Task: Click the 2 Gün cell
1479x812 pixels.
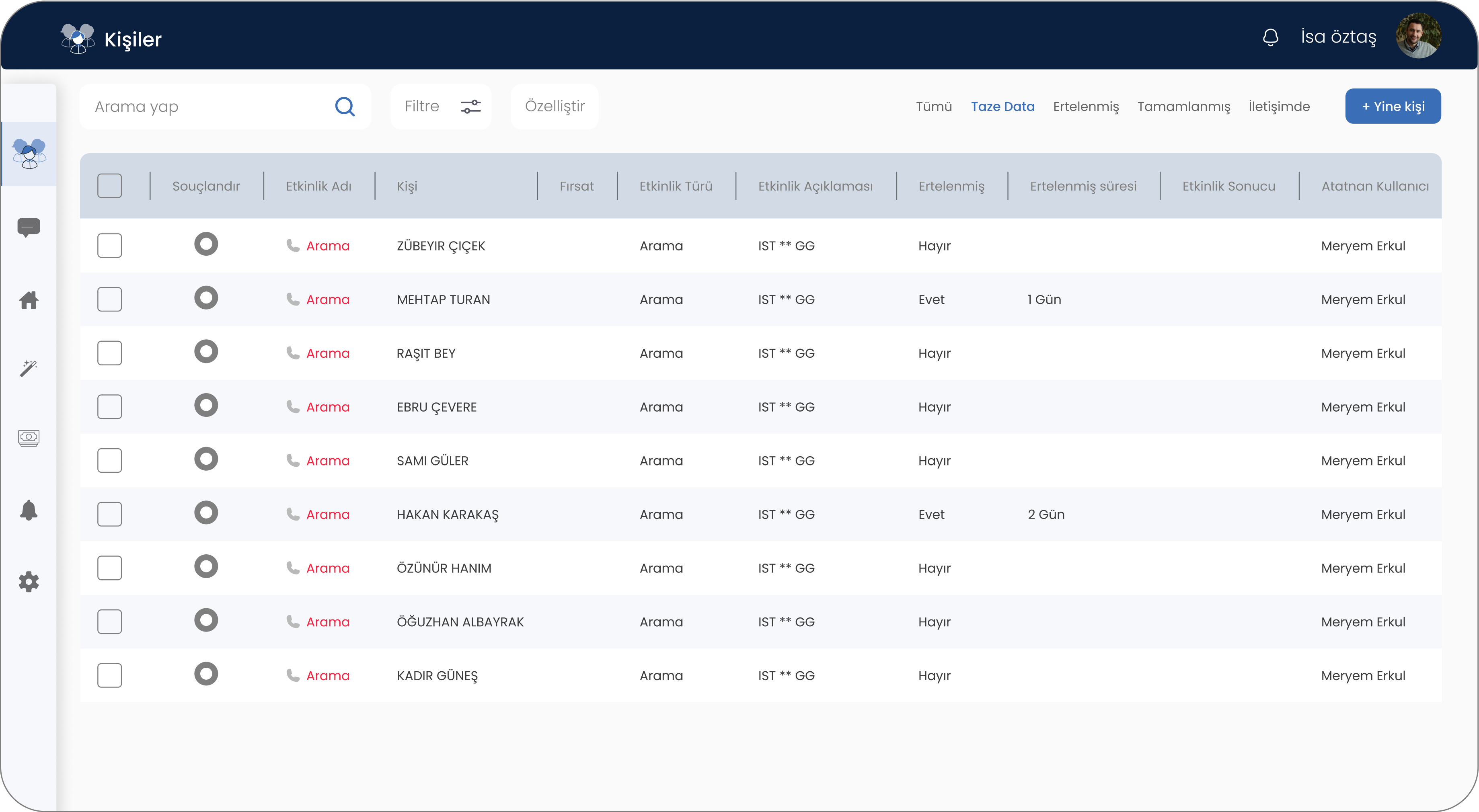Action: (1046, 515)
